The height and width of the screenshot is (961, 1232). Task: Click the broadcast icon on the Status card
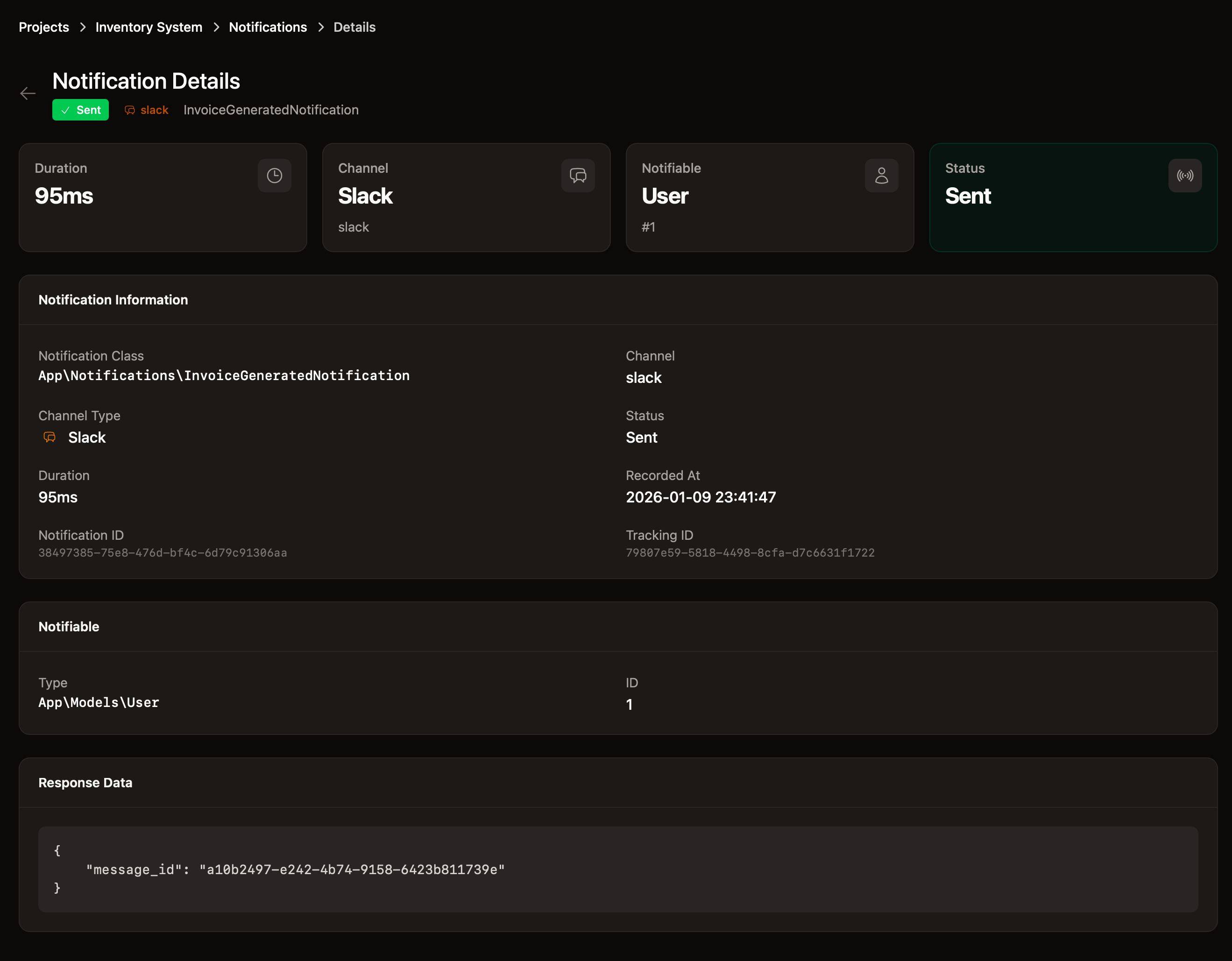(1185, 176)
